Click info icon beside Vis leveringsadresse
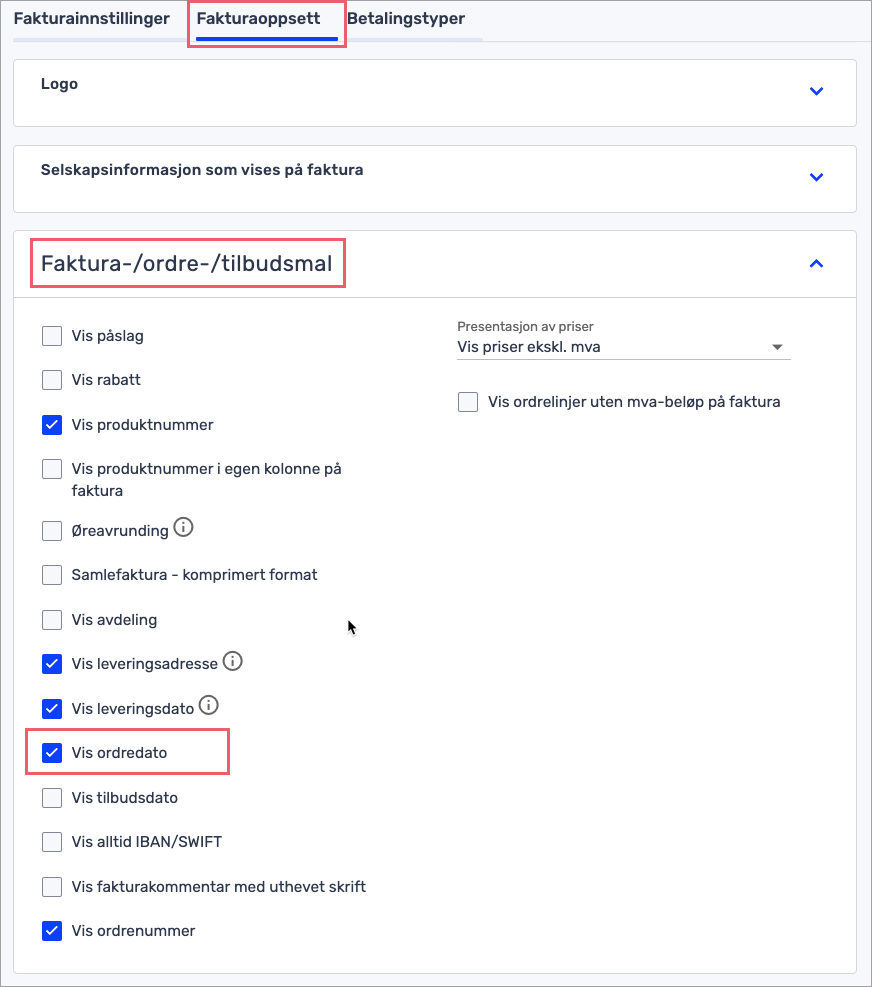The image size is (872, 987). tap(232, 662)
